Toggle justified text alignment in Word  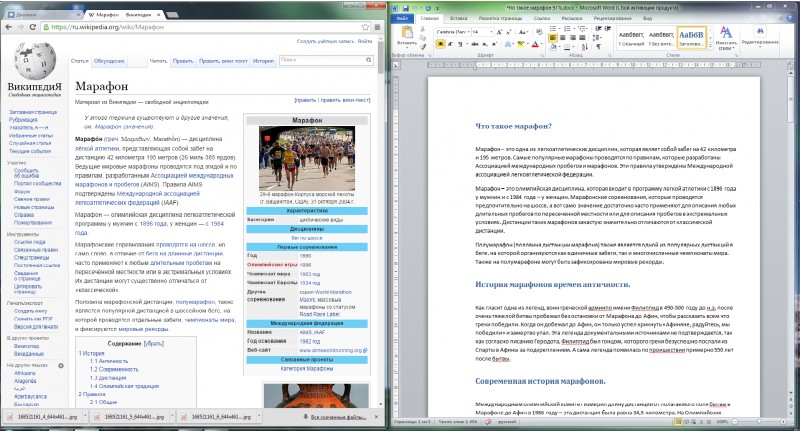point(582,37)
